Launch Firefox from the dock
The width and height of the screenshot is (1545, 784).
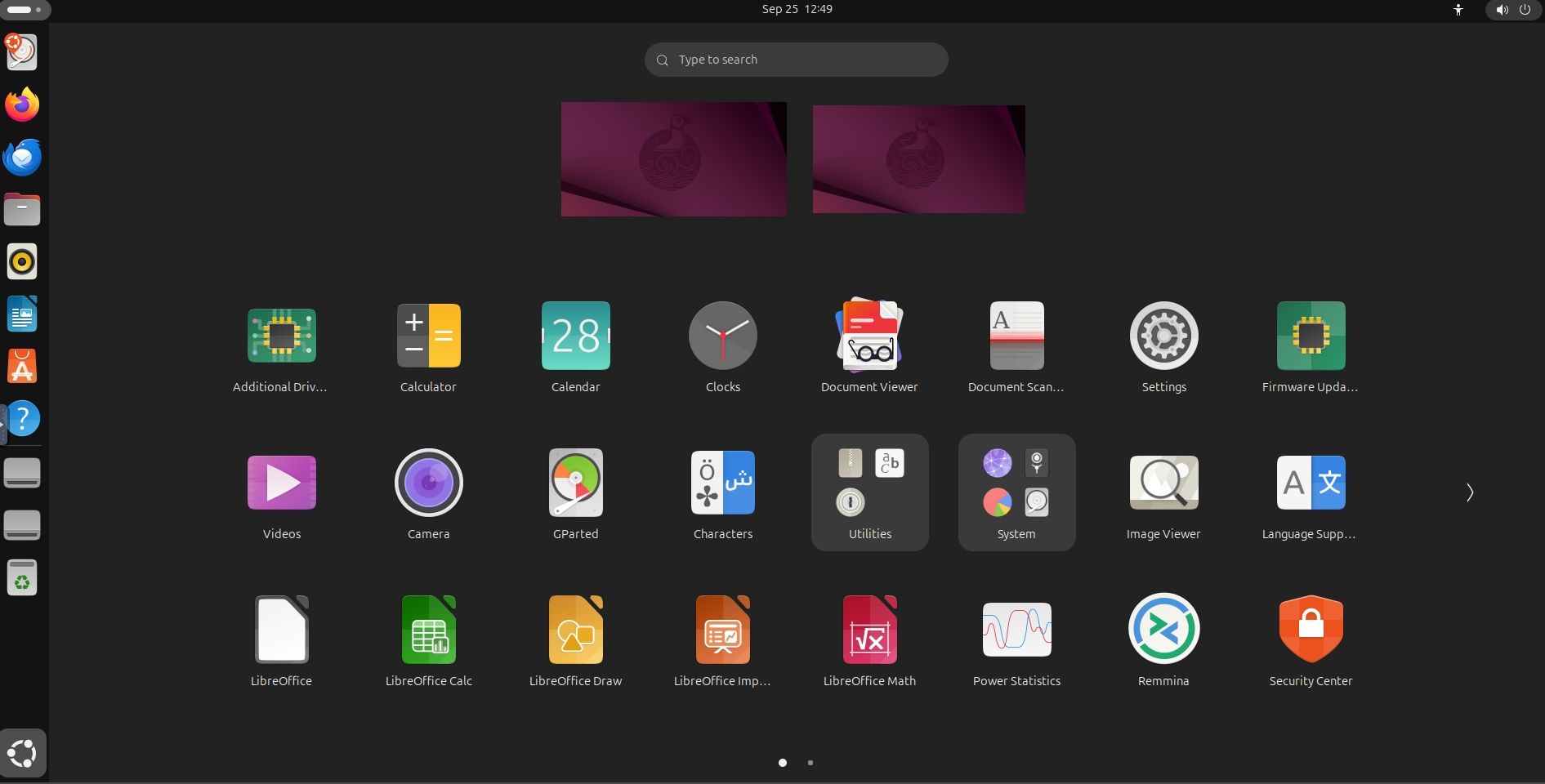(22, 105)
